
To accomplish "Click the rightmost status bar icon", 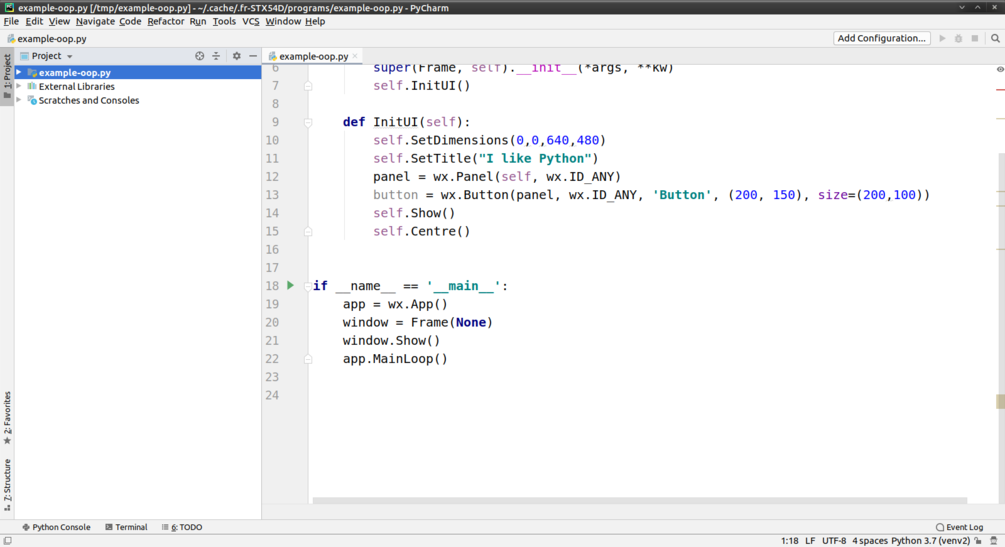I will click(x=994, y=541).
